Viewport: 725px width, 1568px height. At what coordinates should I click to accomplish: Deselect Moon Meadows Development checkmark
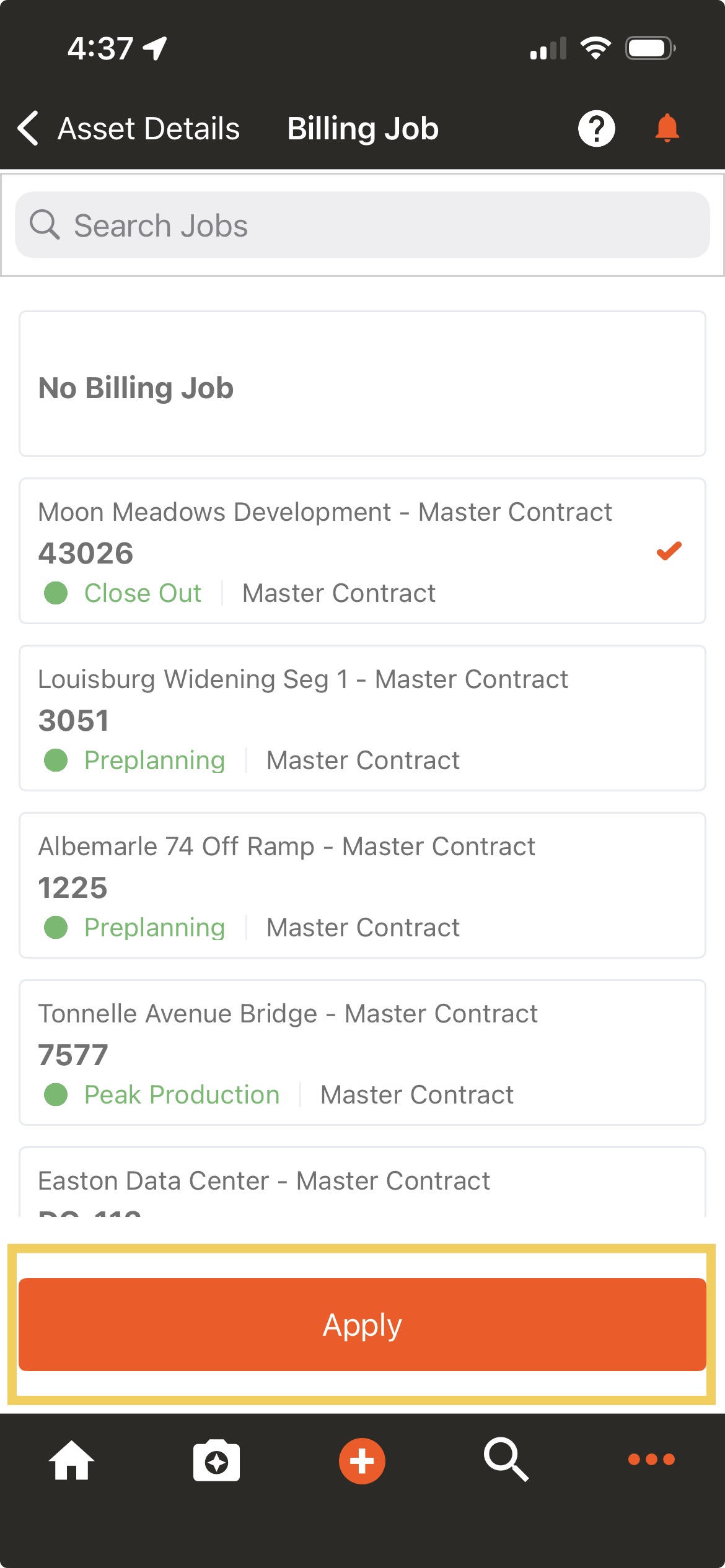pos(669,550)
